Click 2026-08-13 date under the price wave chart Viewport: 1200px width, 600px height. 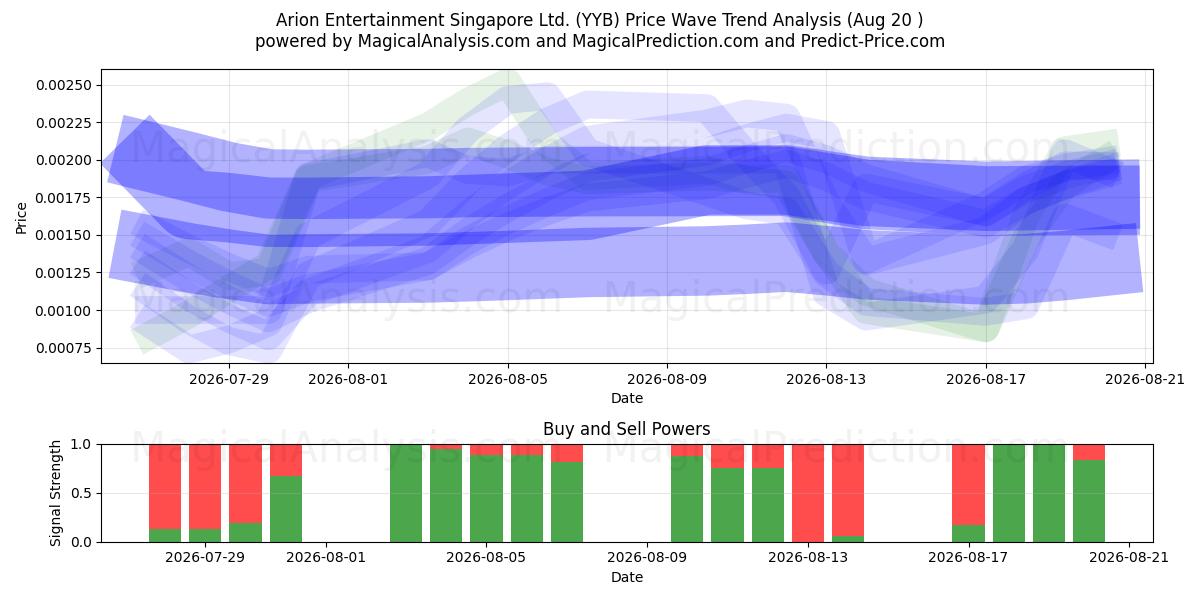(x=826, y=378)
